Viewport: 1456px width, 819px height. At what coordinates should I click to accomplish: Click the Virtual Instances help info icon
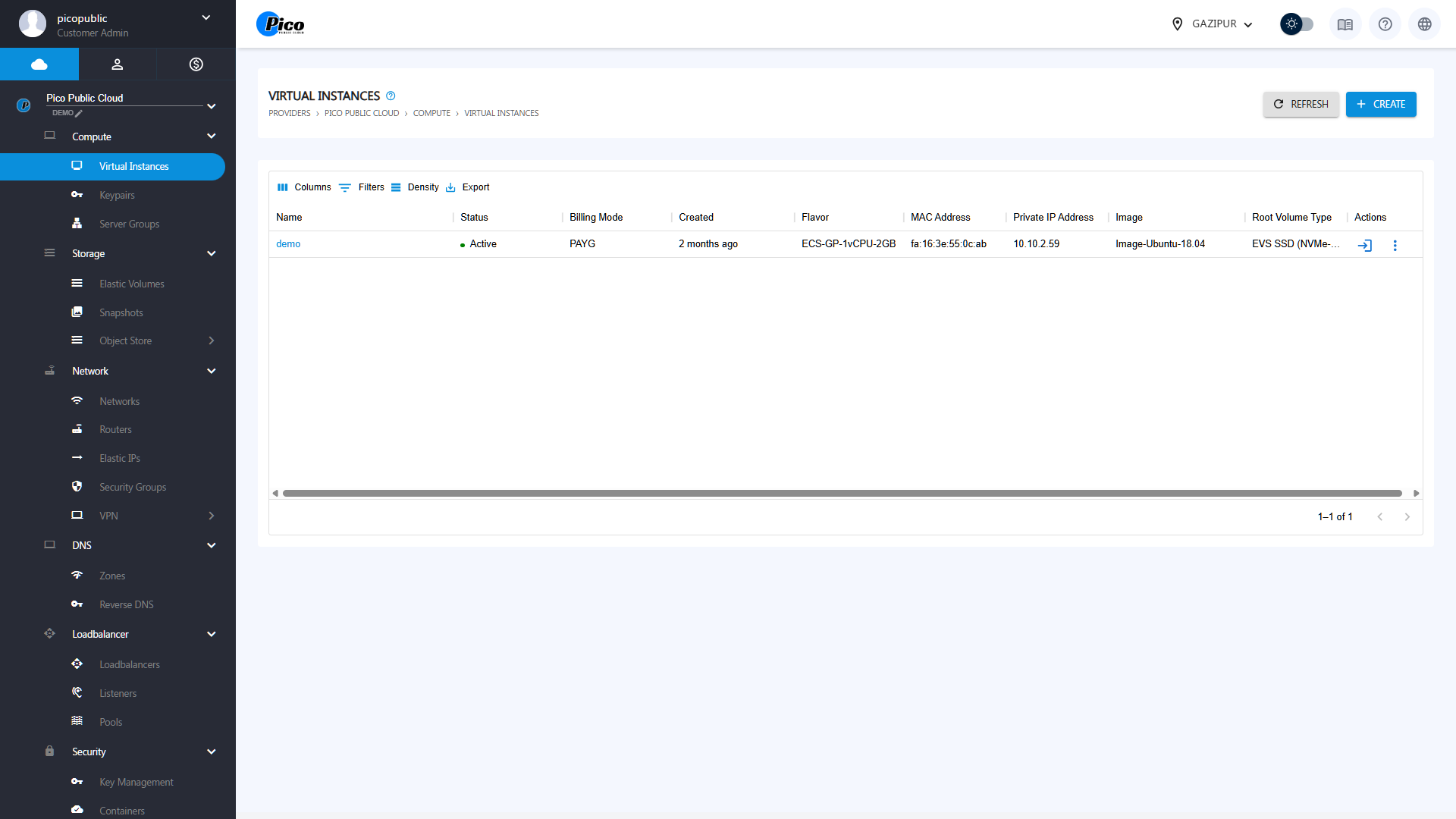tap(391, 96)
